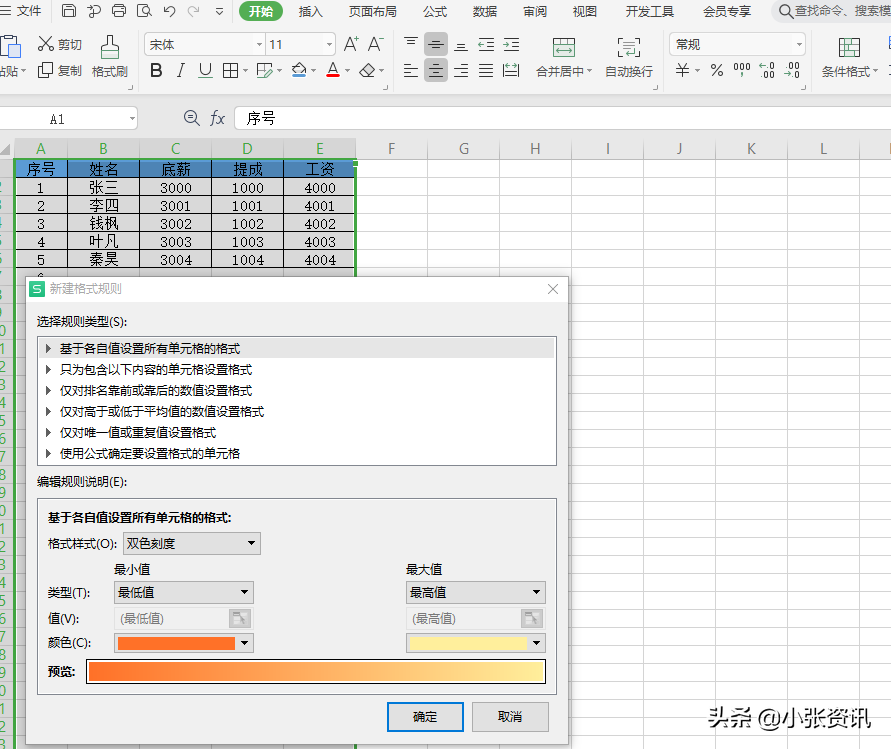Switch to the 插入 tab
The height and width of the screenshot is (749, 891).
(310, 11)
